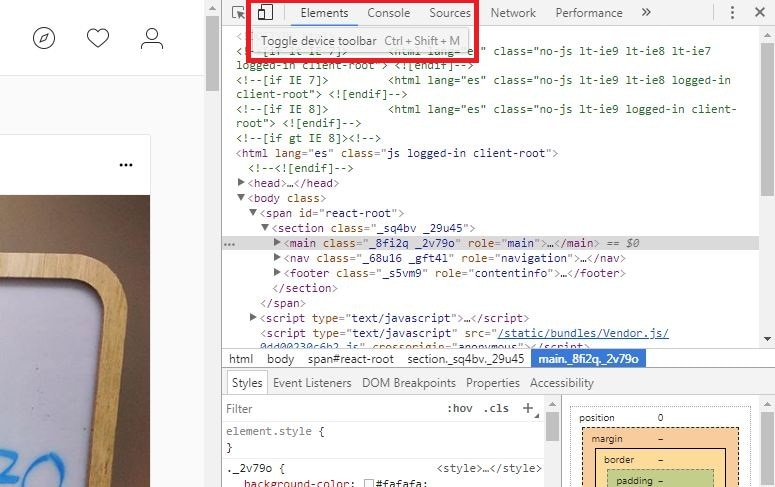Open the Sources tab
This screenshot has width=775, height=487.
[x=450, y=13]
